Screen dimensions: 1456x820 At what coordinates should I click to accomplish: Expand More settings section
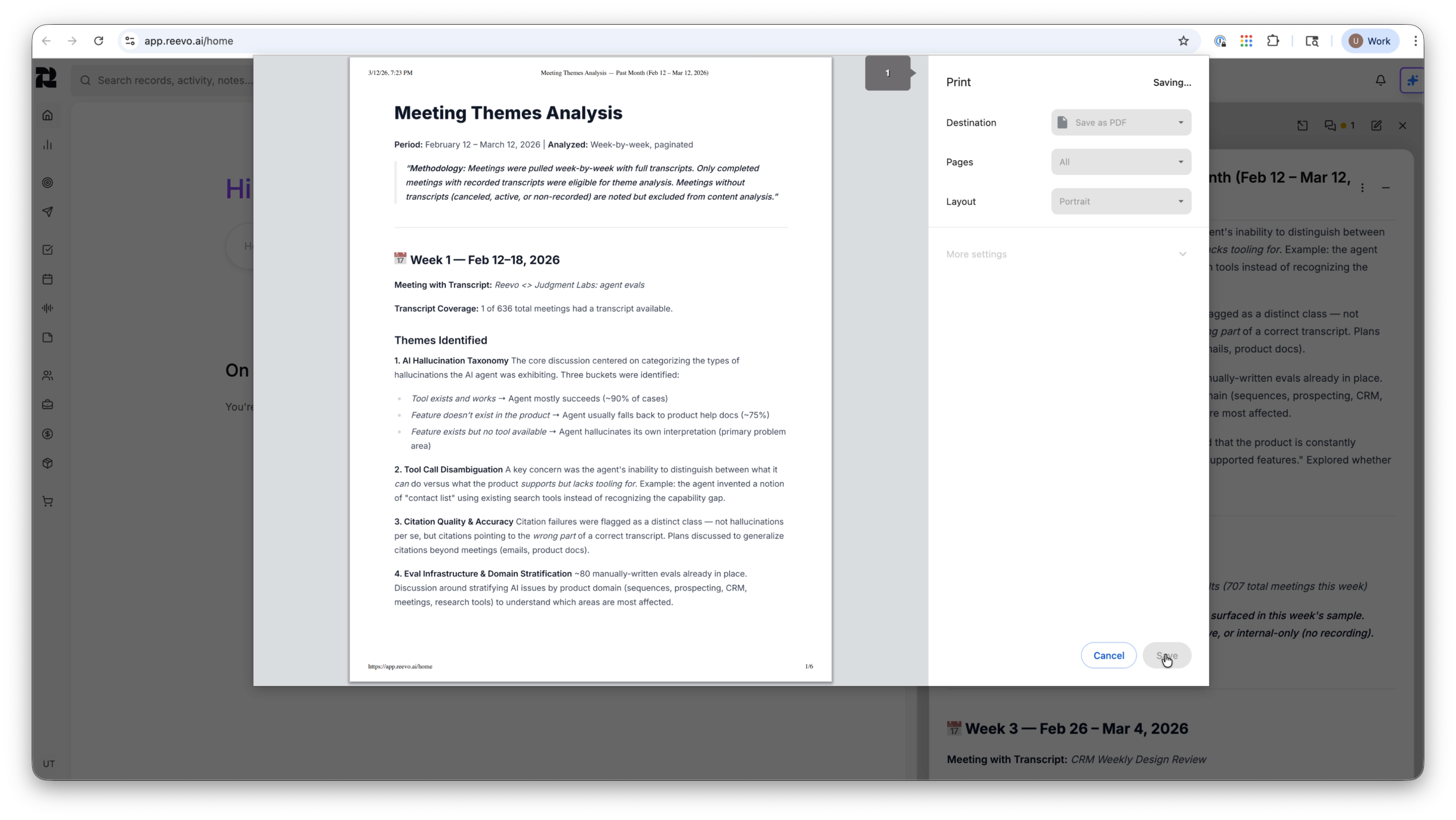(x=1065, y=255)
